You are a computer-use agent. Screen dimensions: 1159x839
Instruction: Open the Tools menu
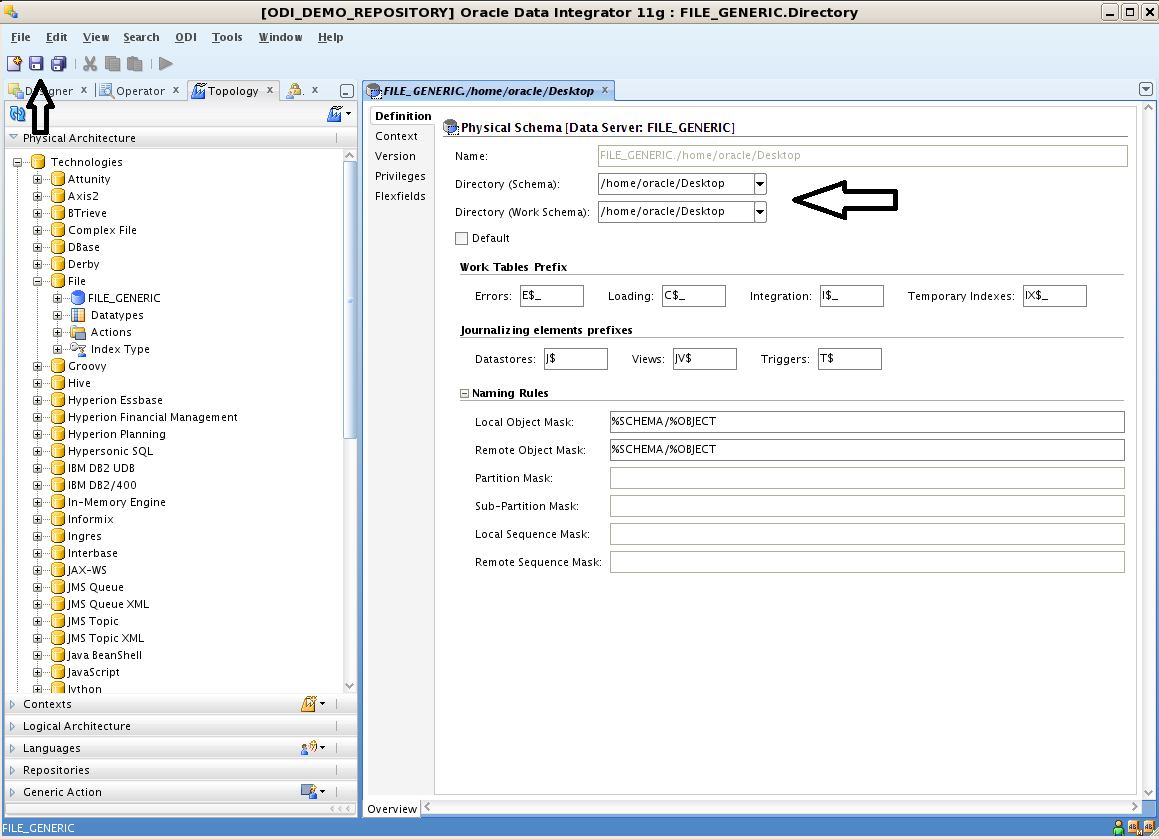227,37
